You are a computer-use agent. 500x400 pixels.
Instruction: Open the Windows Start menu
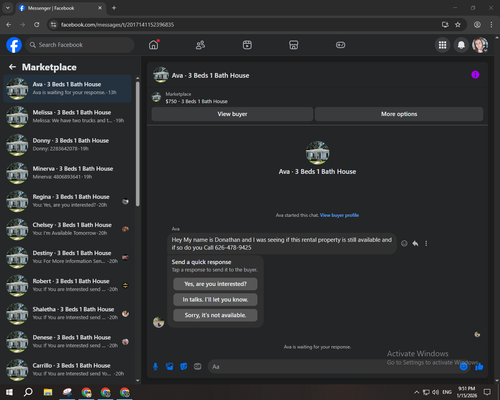(x=9, y=392)
